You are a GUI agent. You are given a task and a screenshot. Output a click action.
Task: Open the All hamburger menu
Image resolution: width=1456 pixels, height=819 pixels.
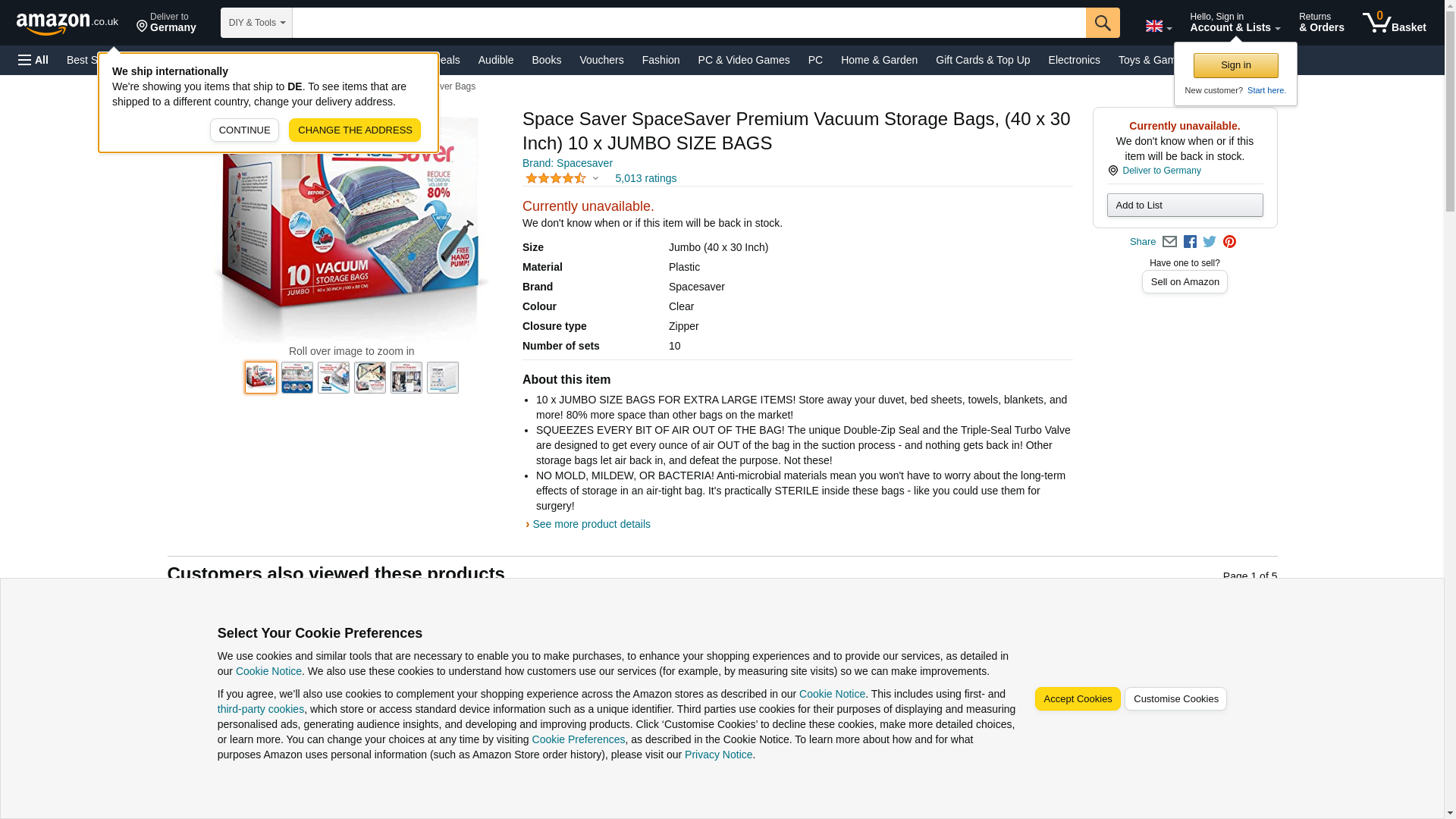(x=33, y=60)
